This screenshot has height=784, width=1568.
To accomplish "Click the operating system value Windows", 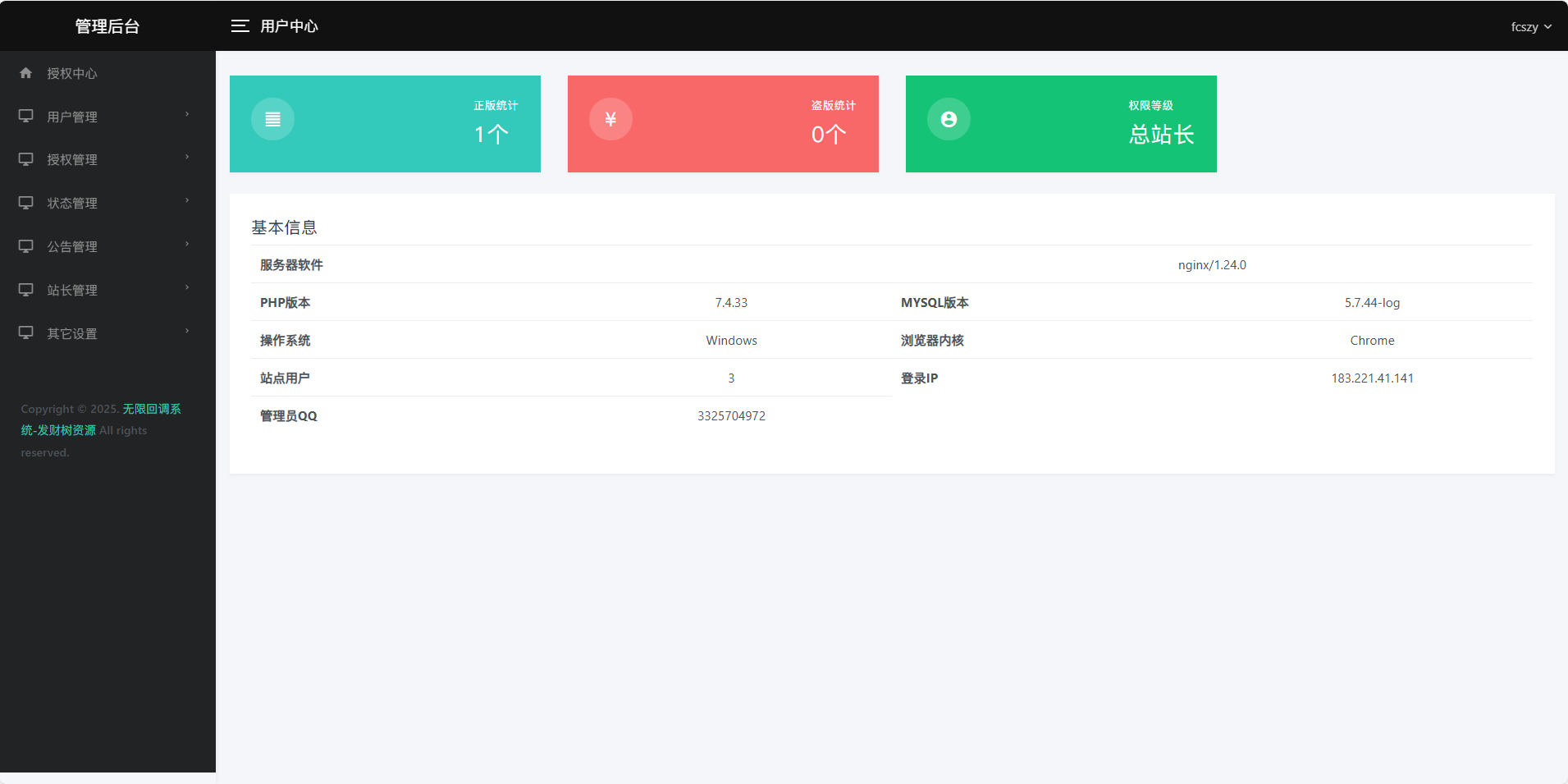I will pos(731,341).
